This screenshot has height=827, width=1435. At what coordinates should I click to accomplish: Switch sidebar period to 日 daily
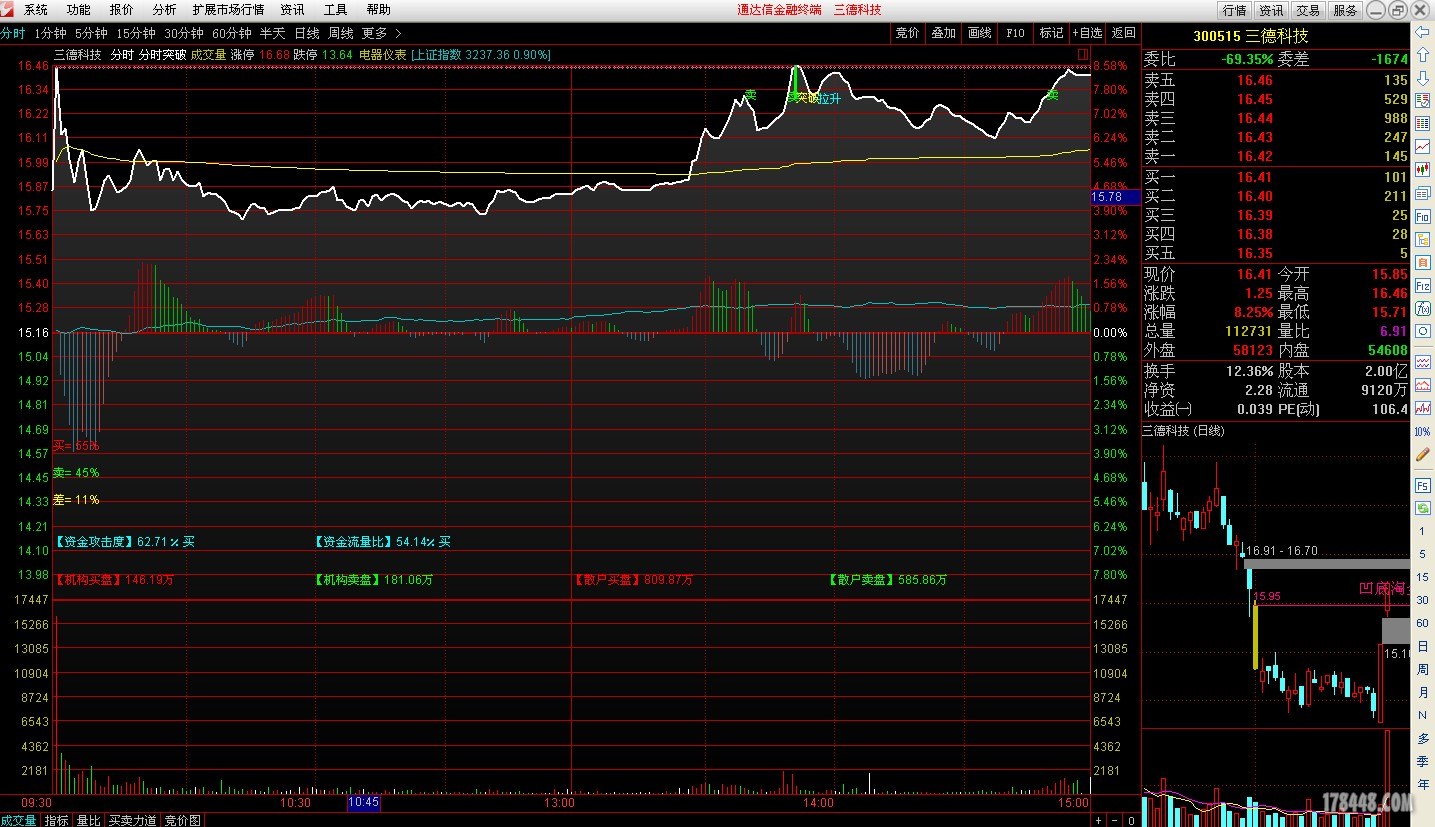point(1422,646)
